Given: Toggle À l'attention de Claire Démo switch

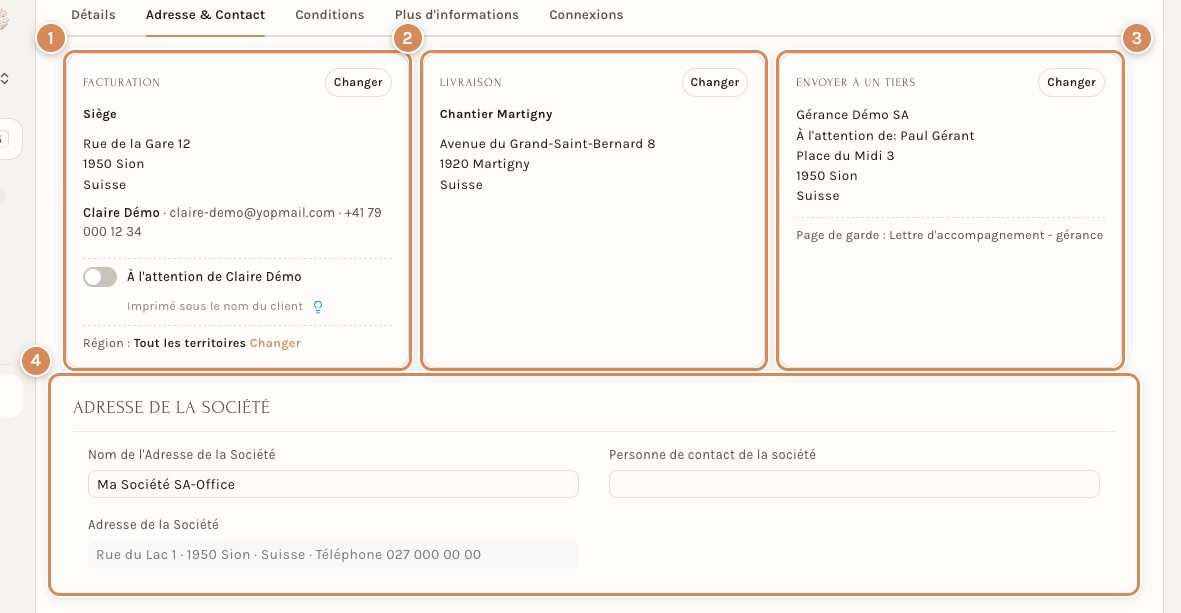Looking at the screenshot, I should pos(99,277).
